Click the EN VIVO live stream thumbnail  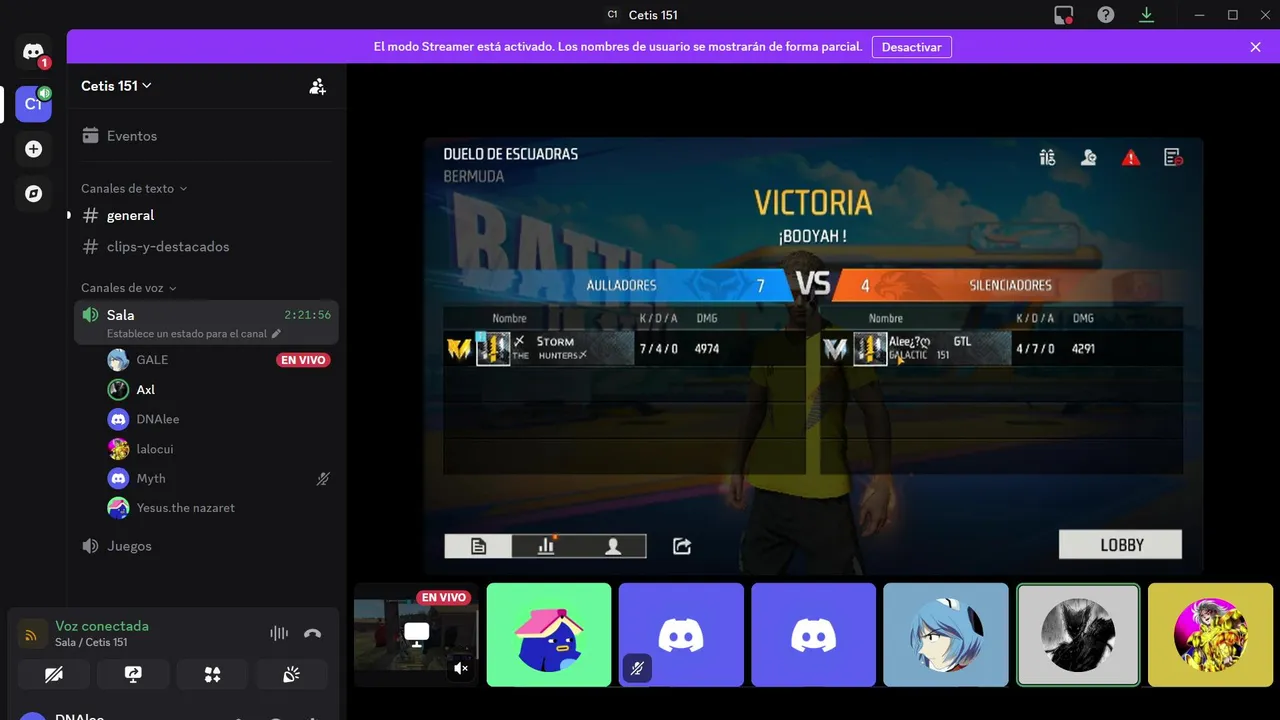click(417, 634)
